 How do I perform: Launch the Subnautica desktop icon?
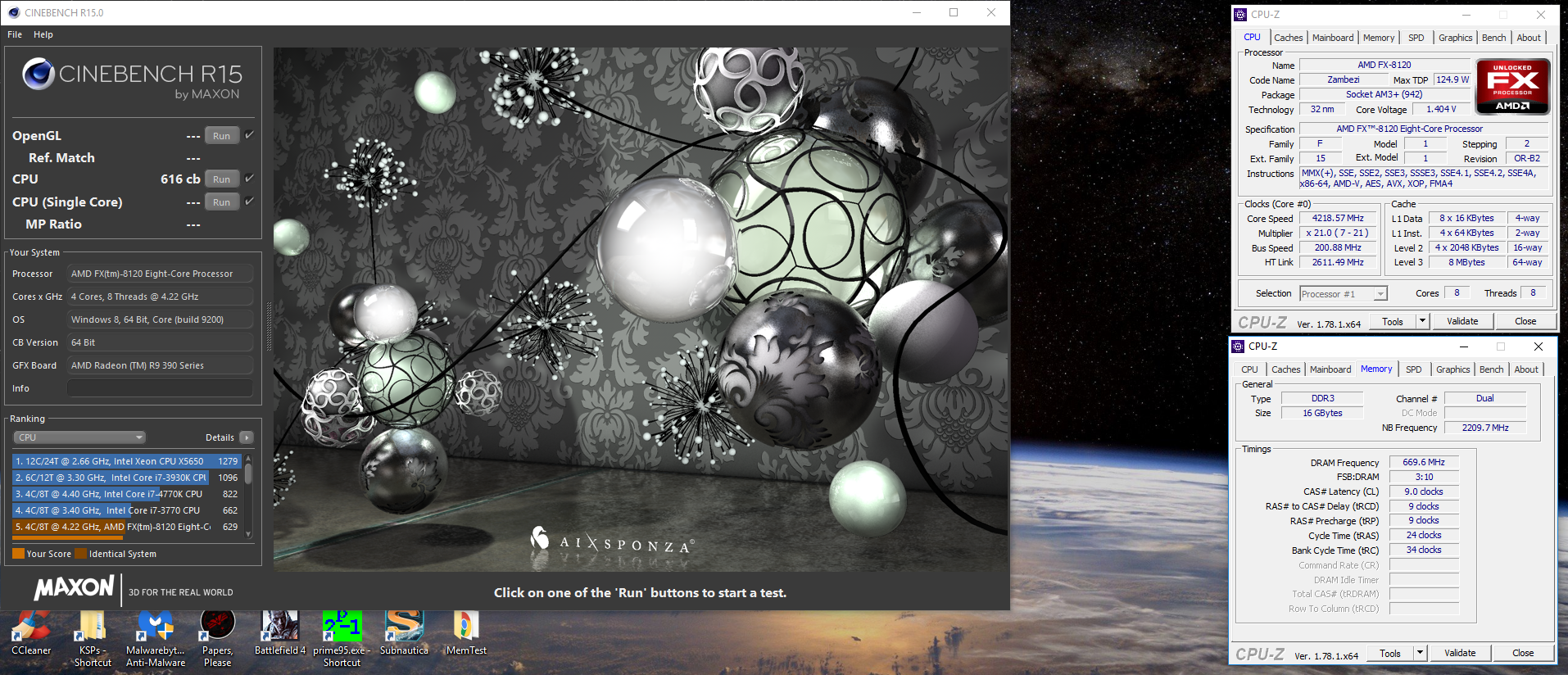tap(404, 632)
